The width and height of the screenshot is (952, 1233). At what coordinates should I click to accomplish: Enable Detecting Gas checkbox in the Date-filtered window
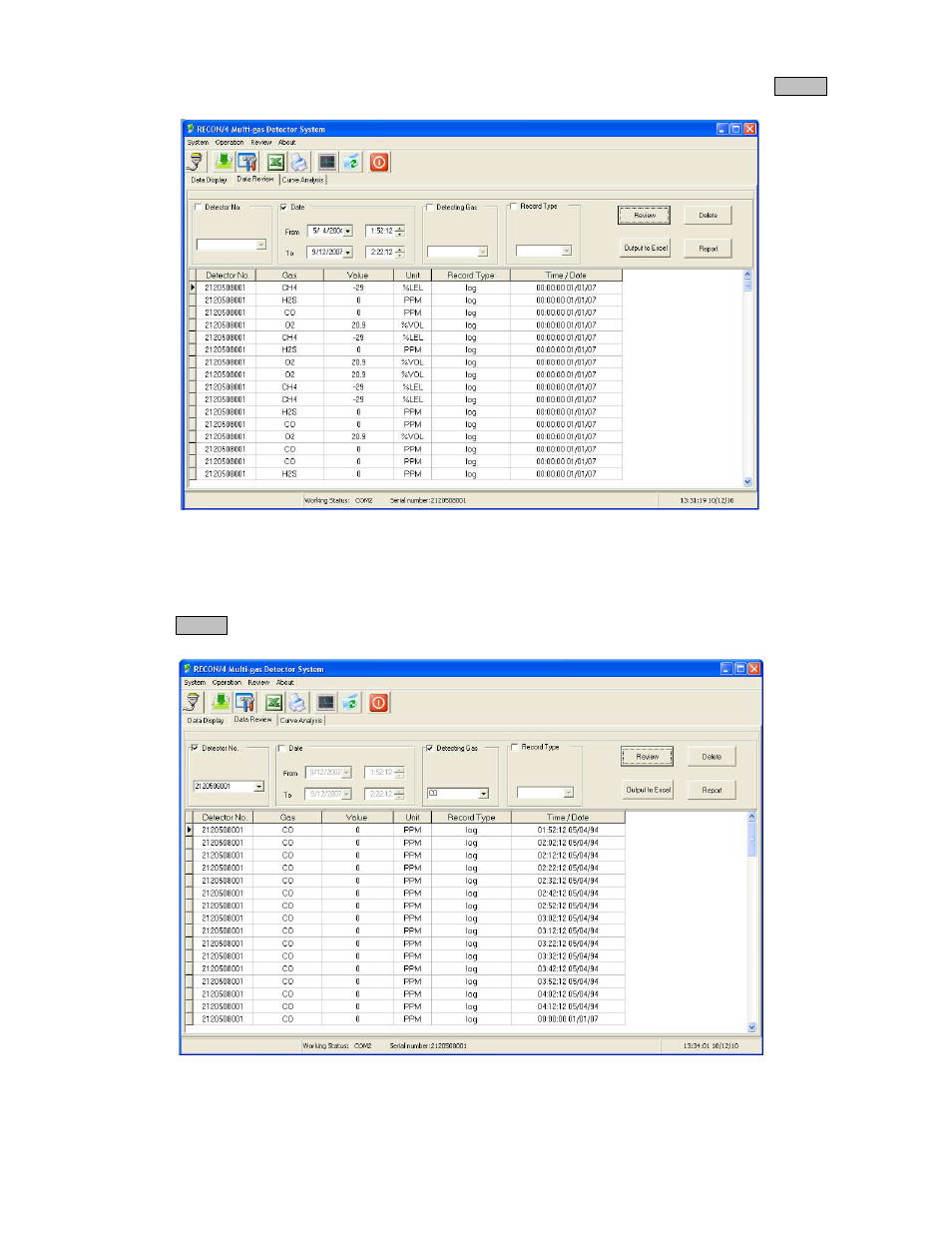pos(430,208)
